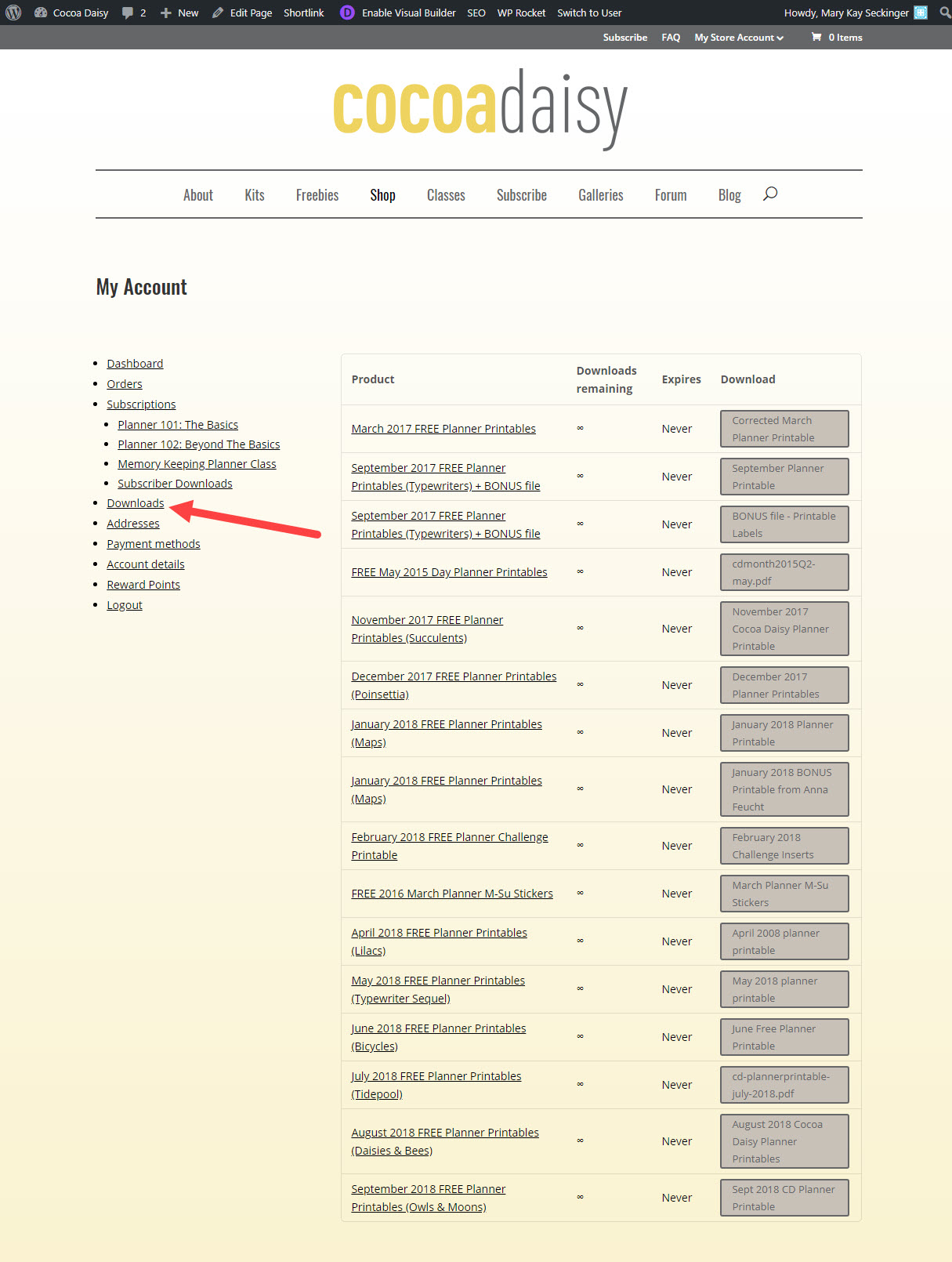This screenshot has width=952, height=1262.
Task: Click the admin bar search magnifier
Action: pyautogui.click(x=945, y=13)
